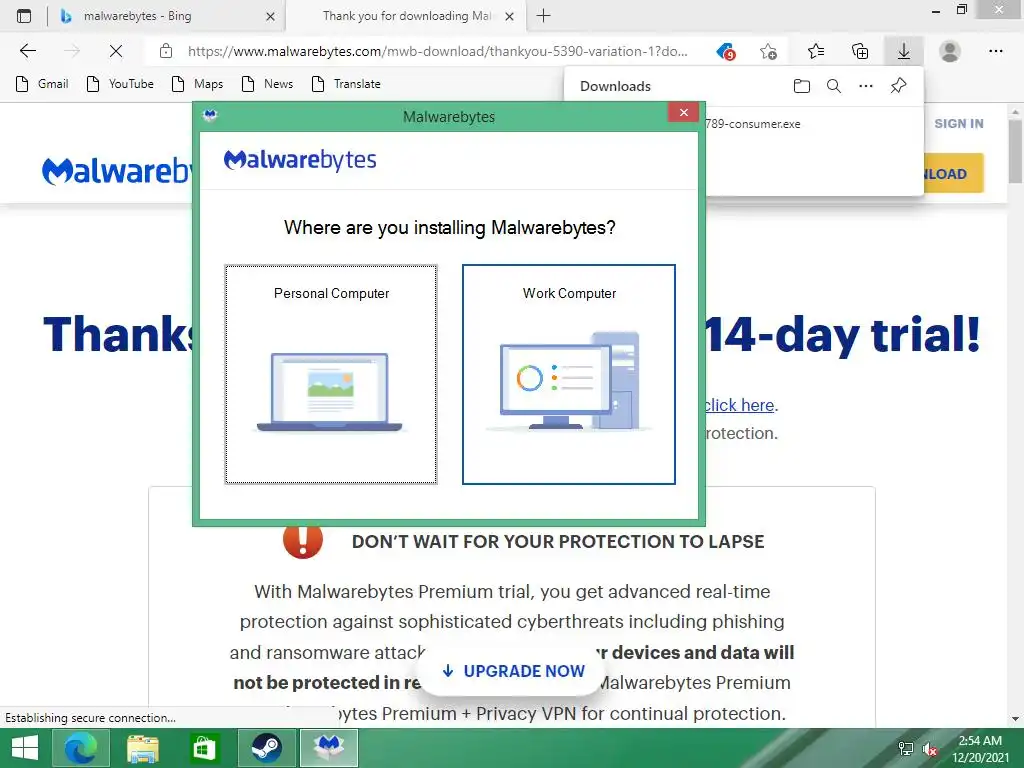Open Steam from the taskbar
1024x768 pixels.
[266, 748]
